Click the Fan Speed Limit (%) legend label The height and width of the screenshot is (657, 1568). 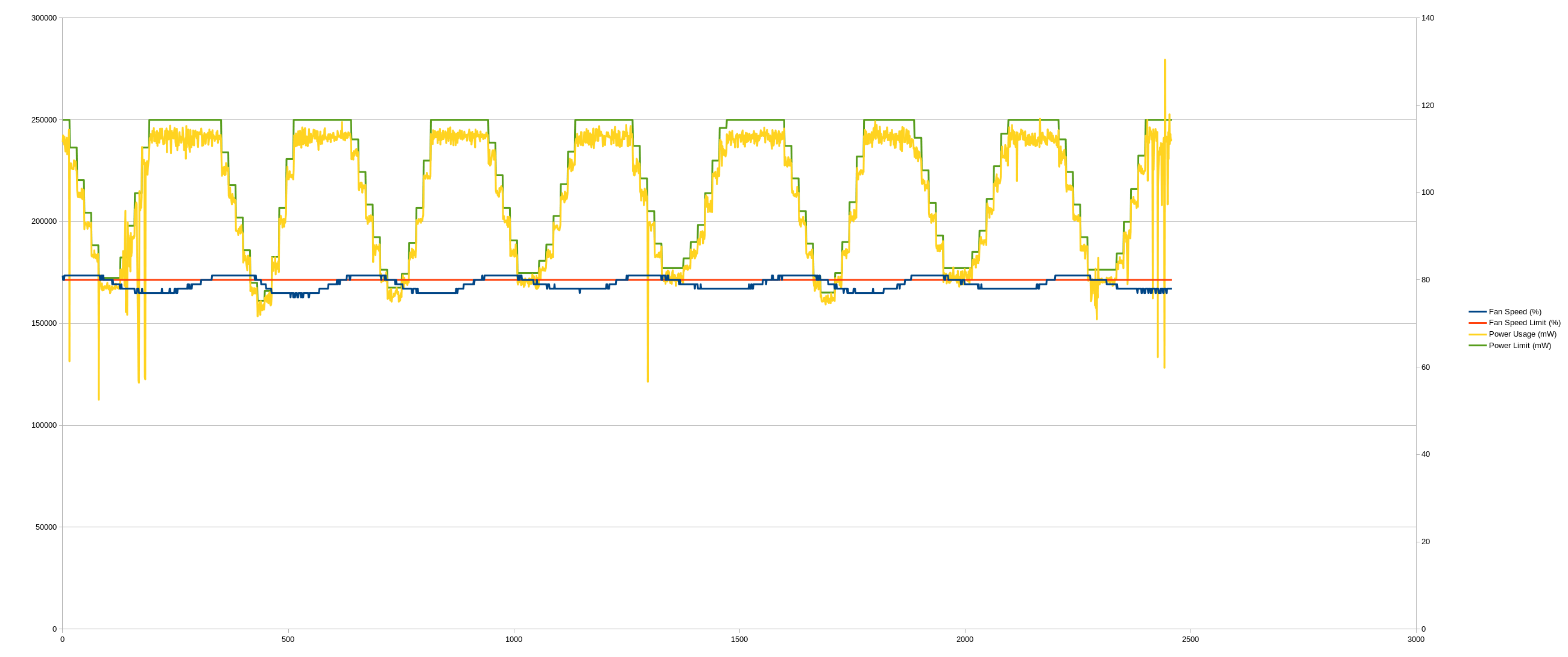pos(1524,323)
